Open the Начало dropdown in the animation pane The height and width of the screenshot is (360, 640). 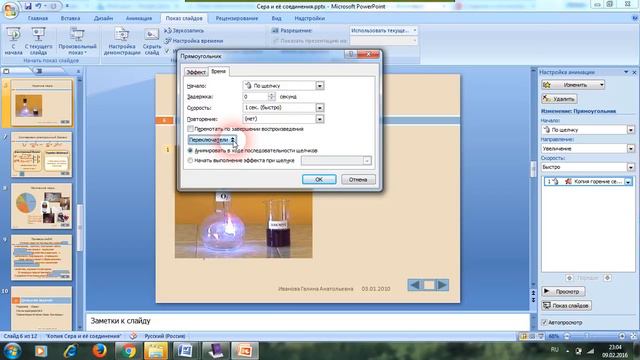[631, 130]
